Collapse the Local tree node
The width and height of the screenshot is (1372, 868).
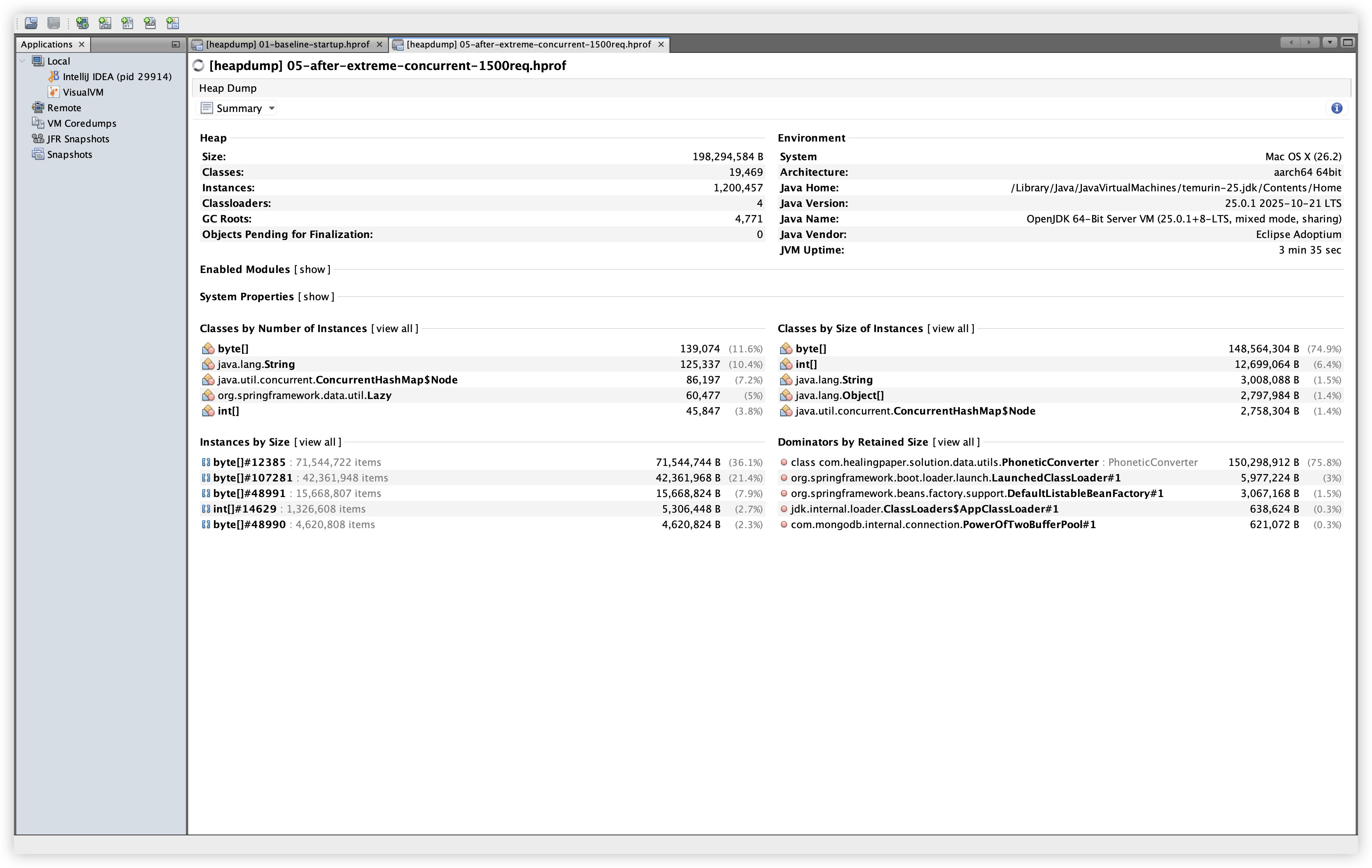click(x=23, y=61)
